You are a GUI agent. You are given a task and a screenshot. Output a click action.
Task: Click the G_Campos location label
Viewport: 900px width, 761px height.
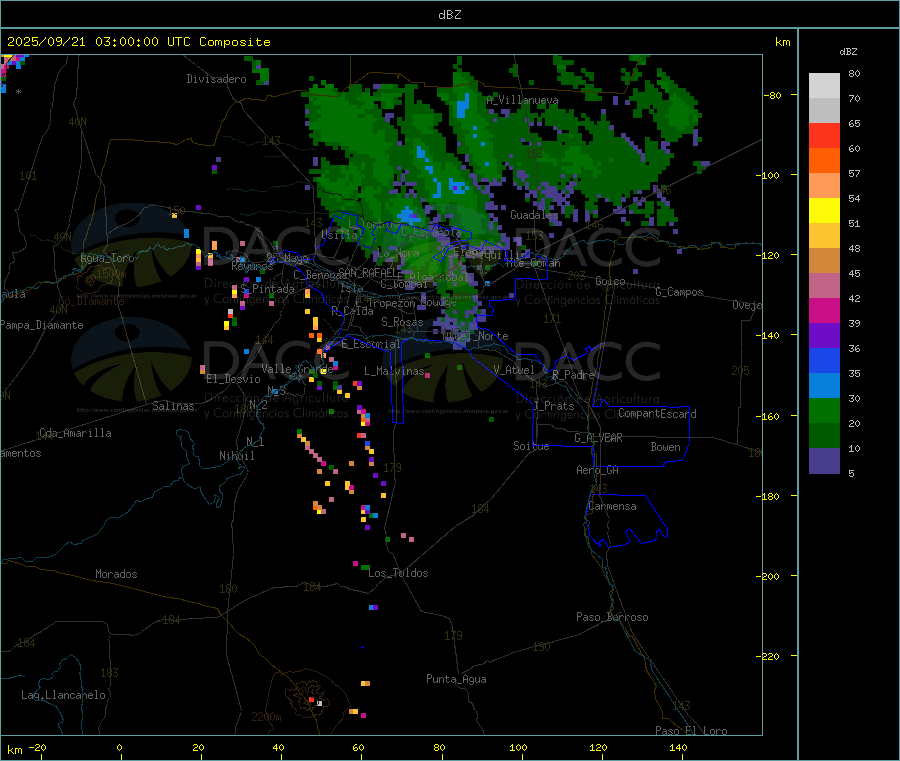coord(679,292)
